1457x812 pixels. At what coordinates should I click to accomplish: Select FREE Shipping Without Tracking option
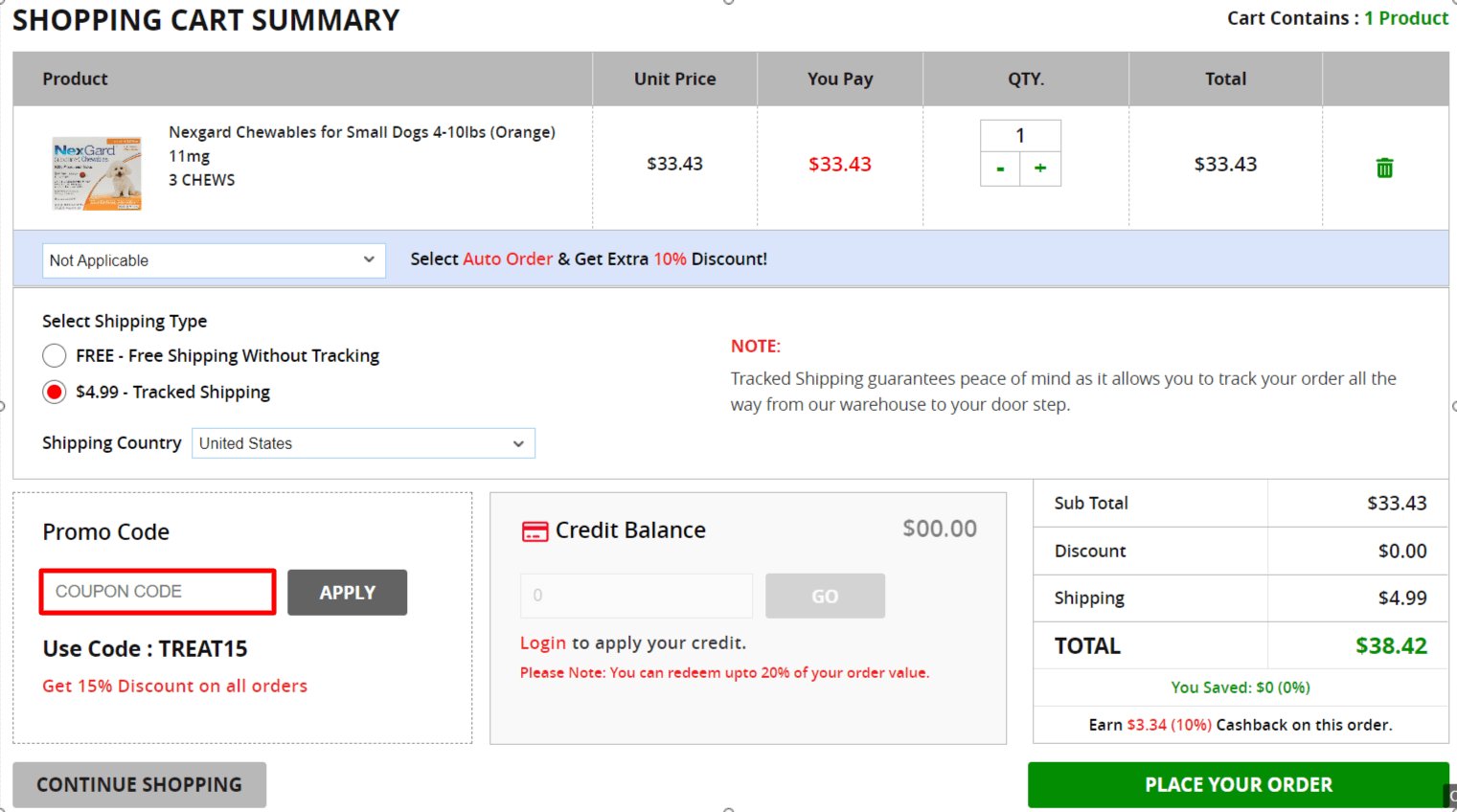click(x=55, y=355)
